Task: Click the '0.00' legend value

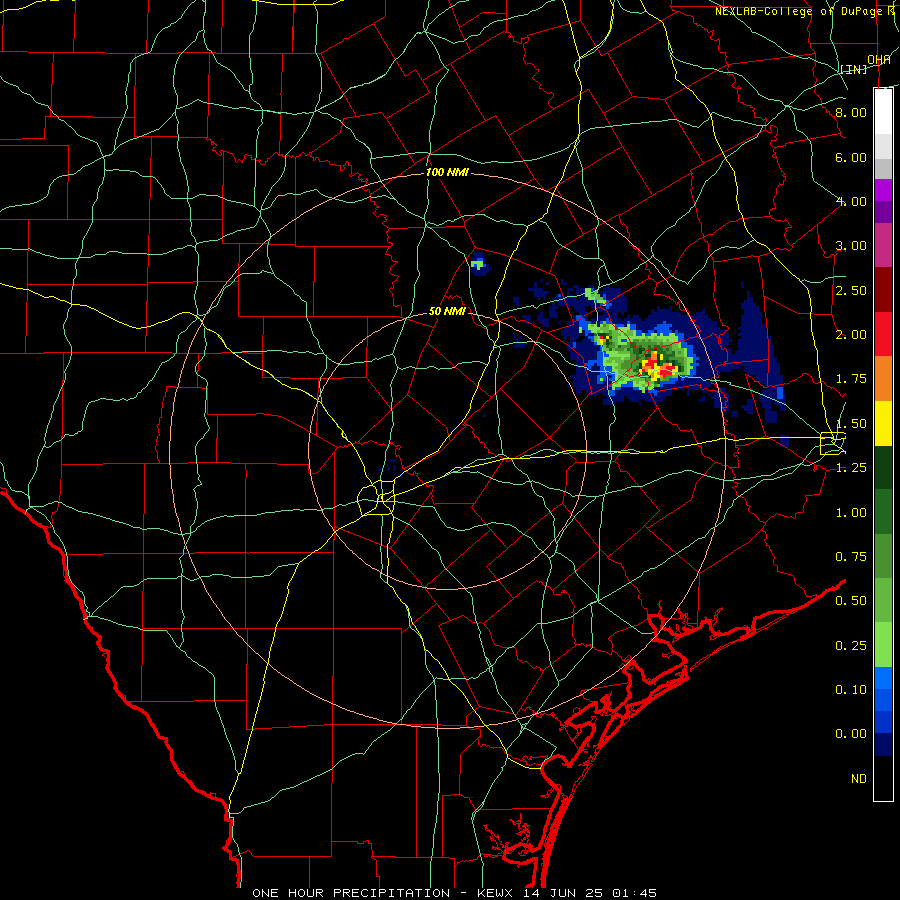Action: click(851, 734)
